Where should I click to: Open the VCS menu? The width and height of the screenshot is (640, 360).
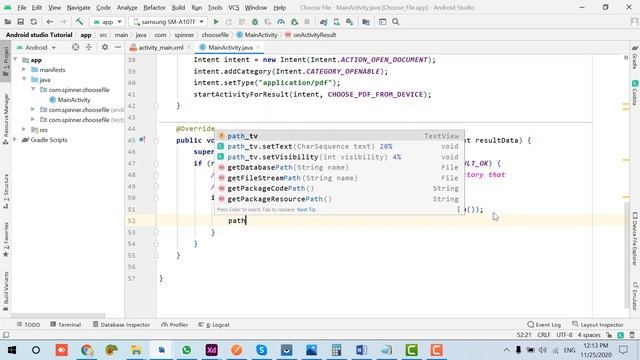[x=233, y=8]
